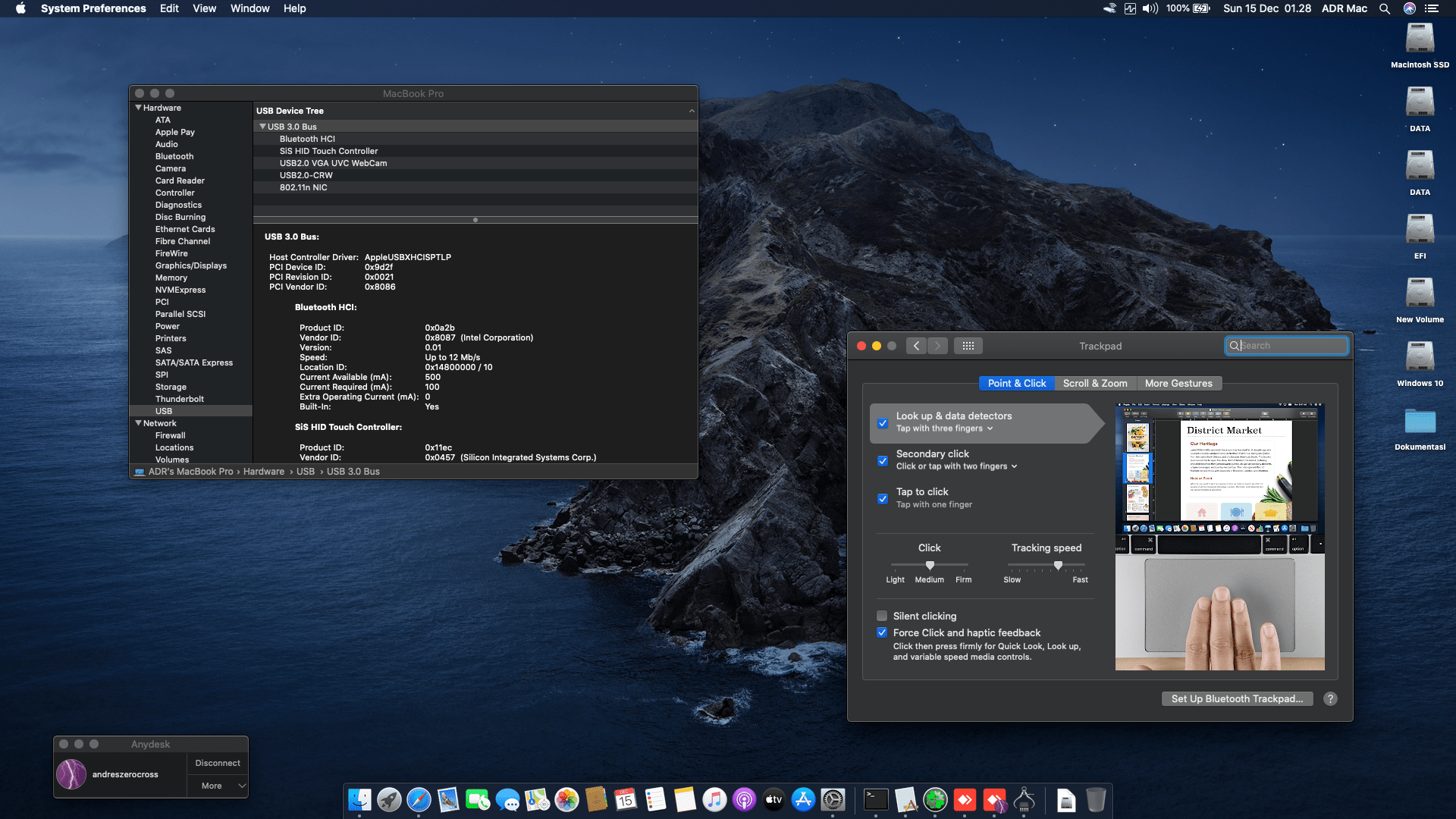1456x819 pixels.
Task: Click Disconnect in Anydesk window
Action: [218, 763]
